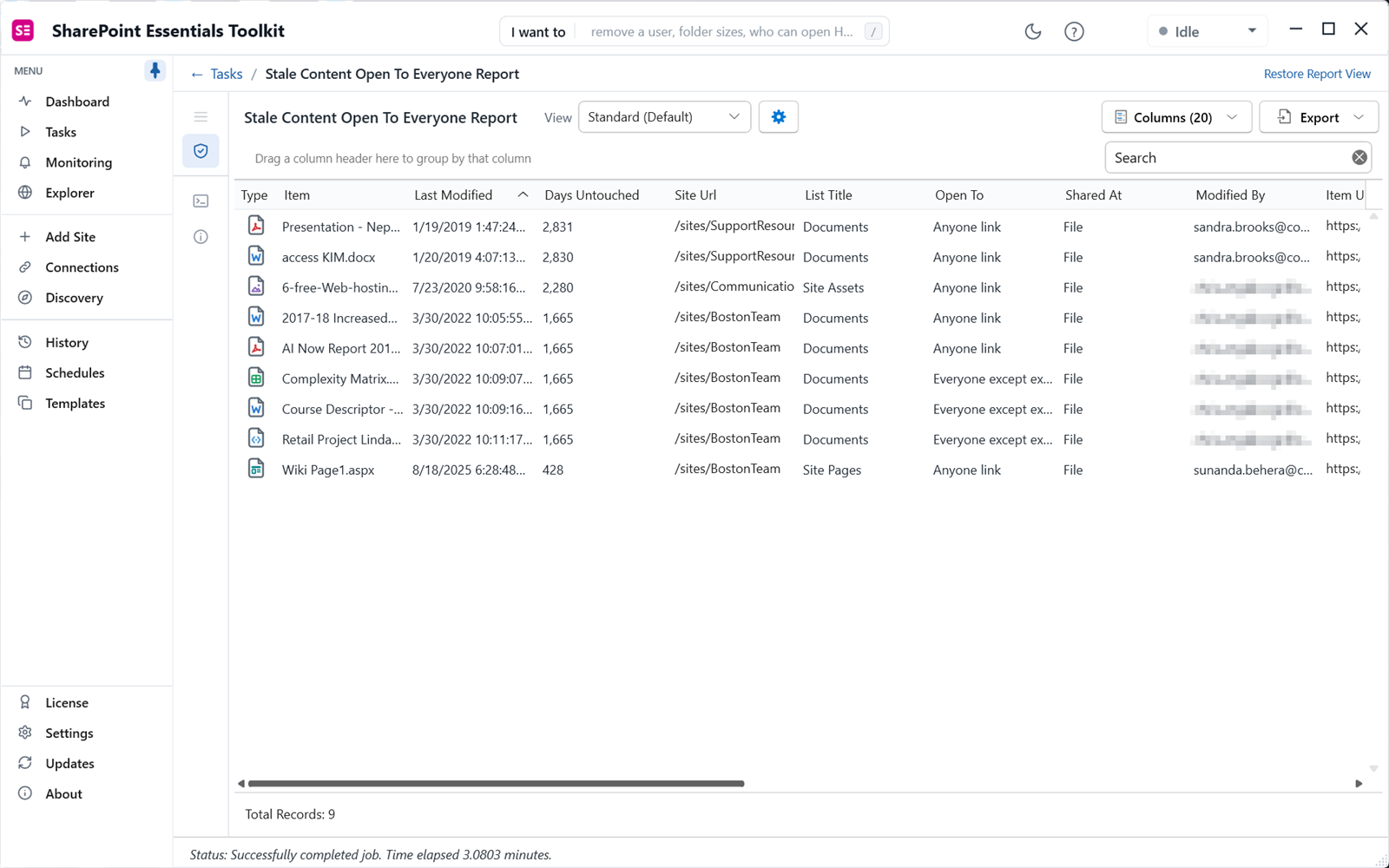The height and width of the screenshot is (868, 1389).
Task: Click the horizontal scrollbar thumb
Action: coord(497,783)
